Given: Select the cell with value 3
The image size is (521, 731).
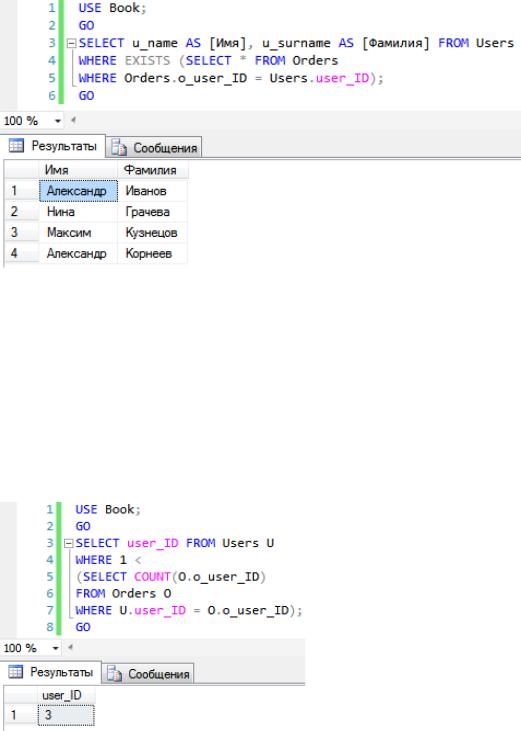Looking at the screenshot, I should (x=66, y=715).
